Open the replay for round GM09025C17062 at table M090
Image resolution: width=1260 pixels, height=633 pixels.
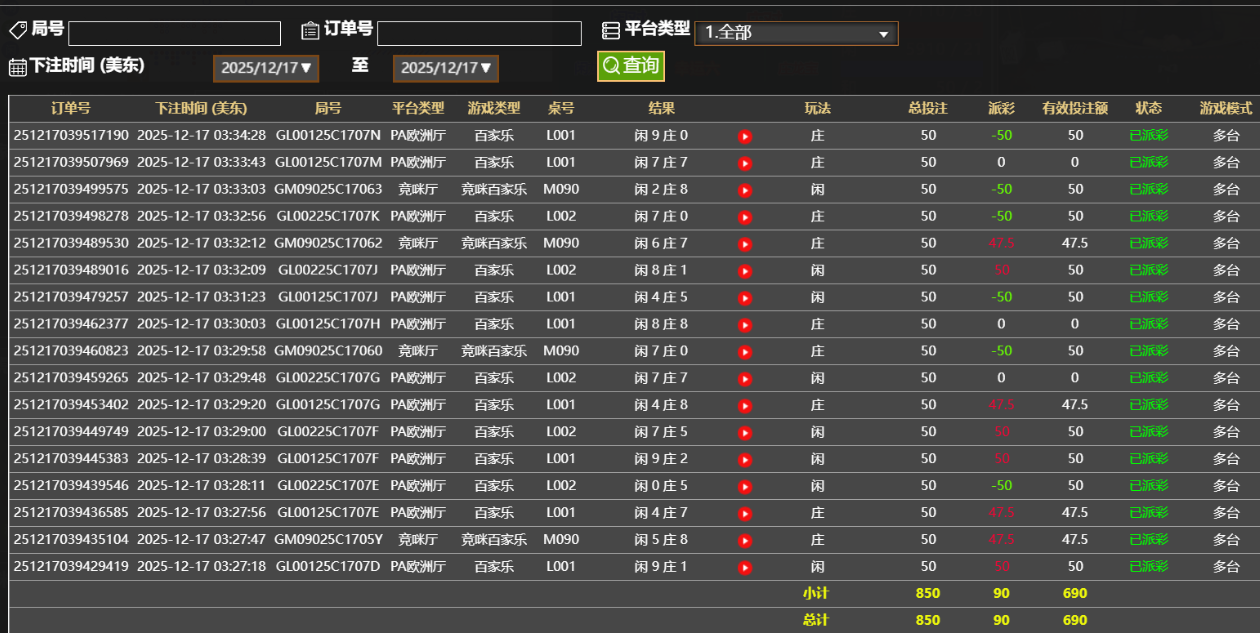point(744,243)
